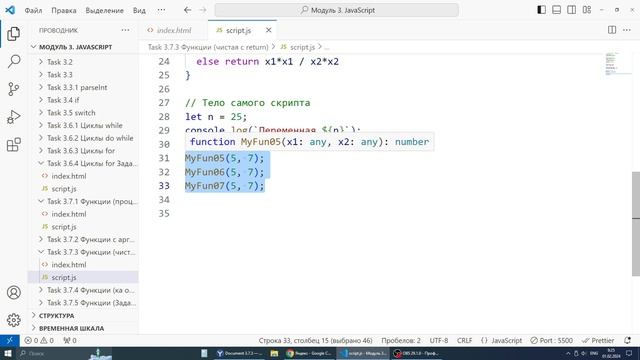Screen dimensions: 640x360
Task: Go back using the navigation arrow
Action: [187, 10]
